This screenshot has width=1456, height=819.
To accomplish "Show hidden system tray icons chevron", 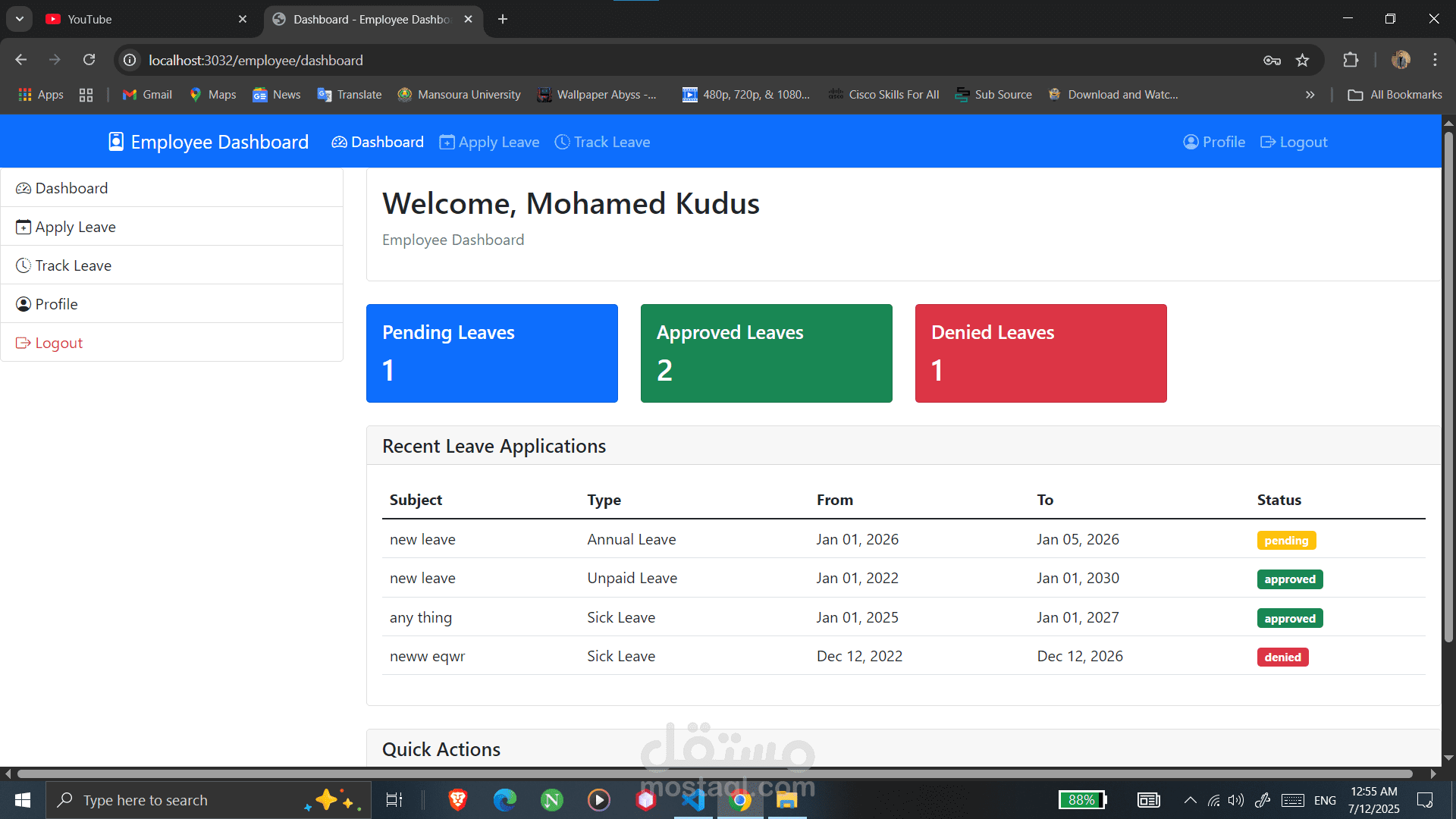I will (1190, 800).
